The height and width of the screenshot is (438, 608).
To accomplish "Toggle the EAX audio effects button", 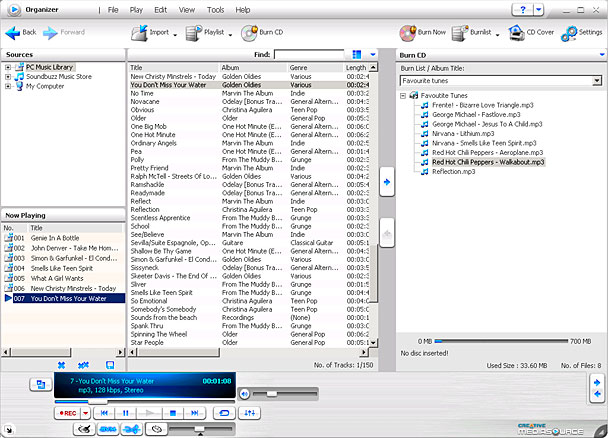I will click(x=108, y=429).
